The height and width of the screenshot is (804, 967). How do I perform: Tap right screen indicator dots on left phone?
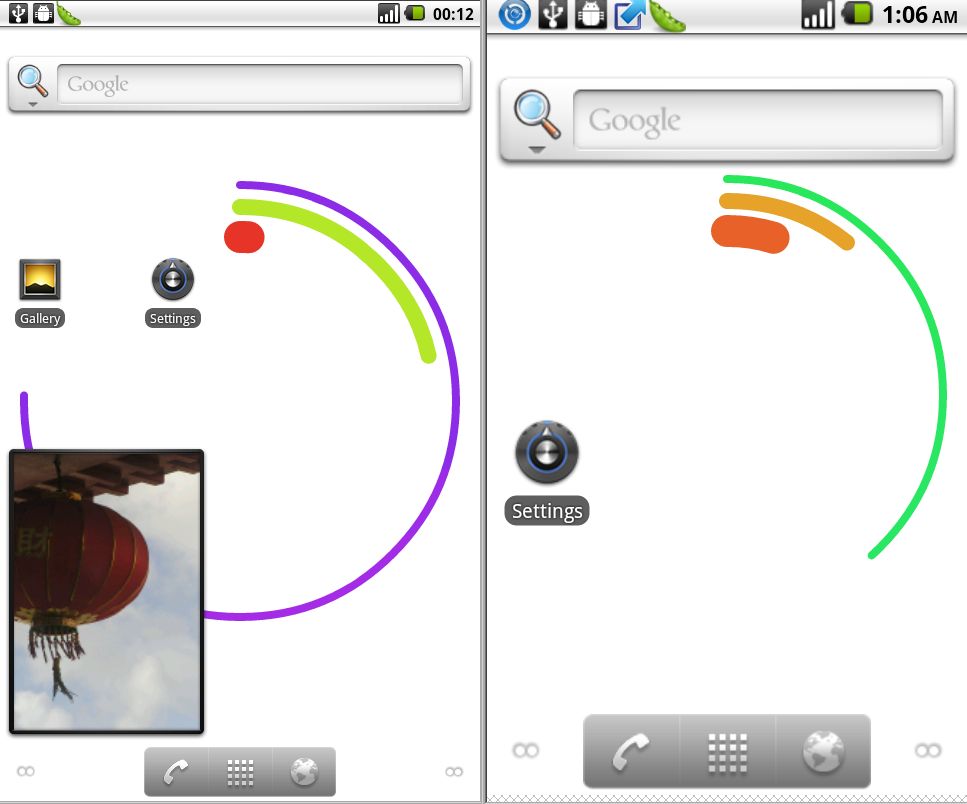454,771
